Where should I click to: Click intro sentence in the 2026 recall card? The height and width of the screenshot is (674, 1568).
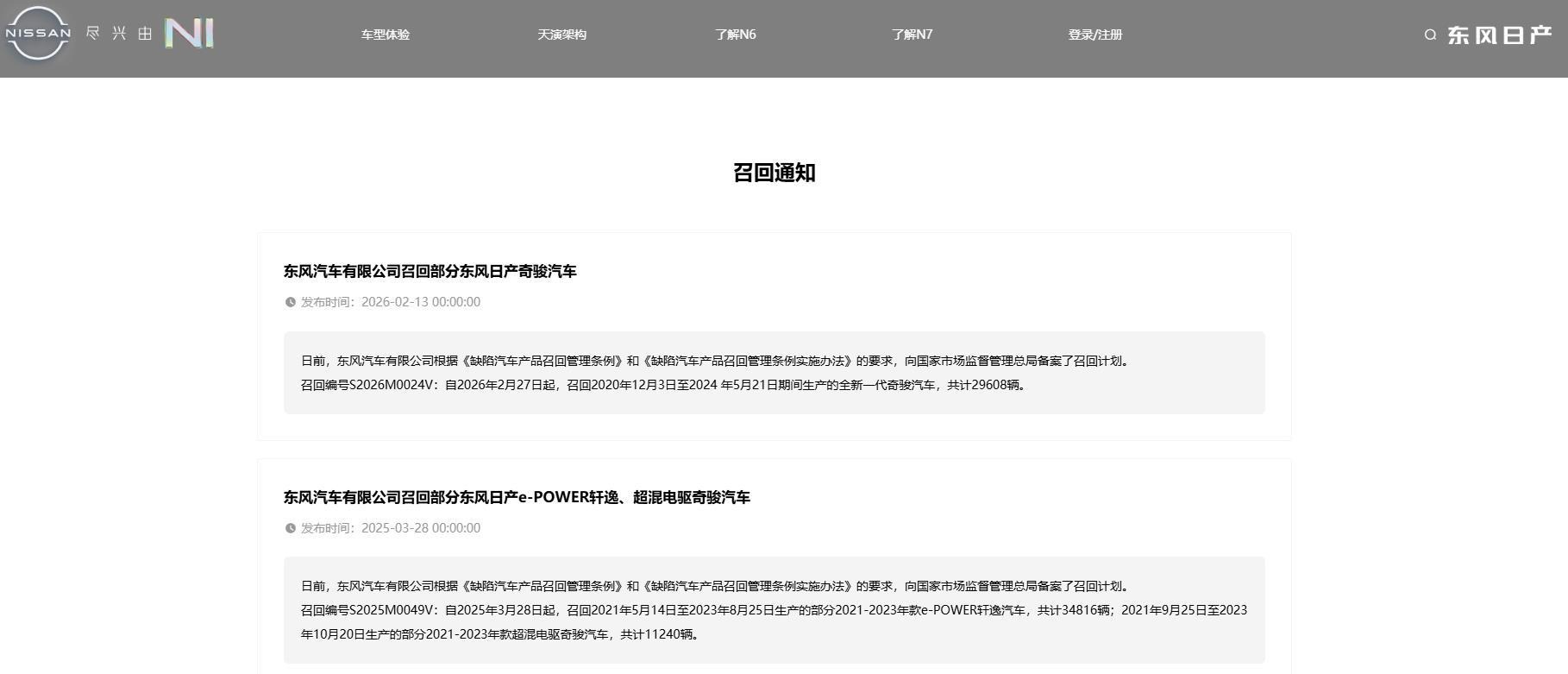click(x=716, y=361)
